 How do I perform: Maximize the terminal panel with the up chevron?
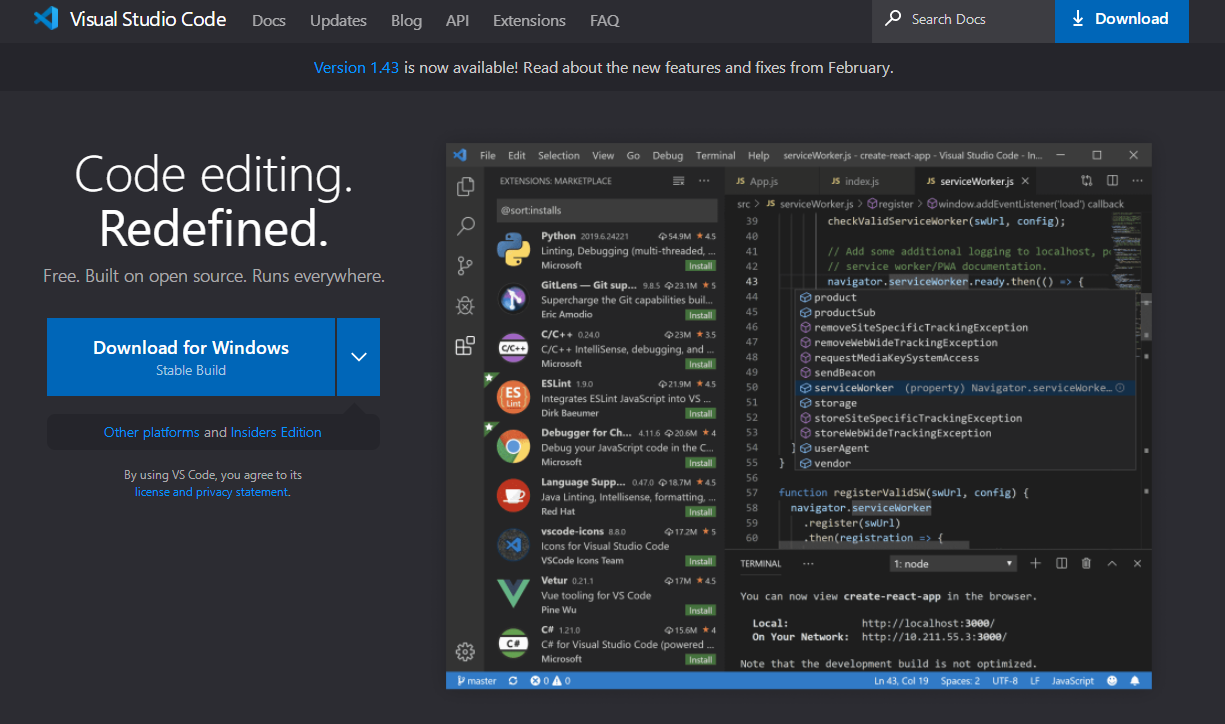pos(1112,564)
